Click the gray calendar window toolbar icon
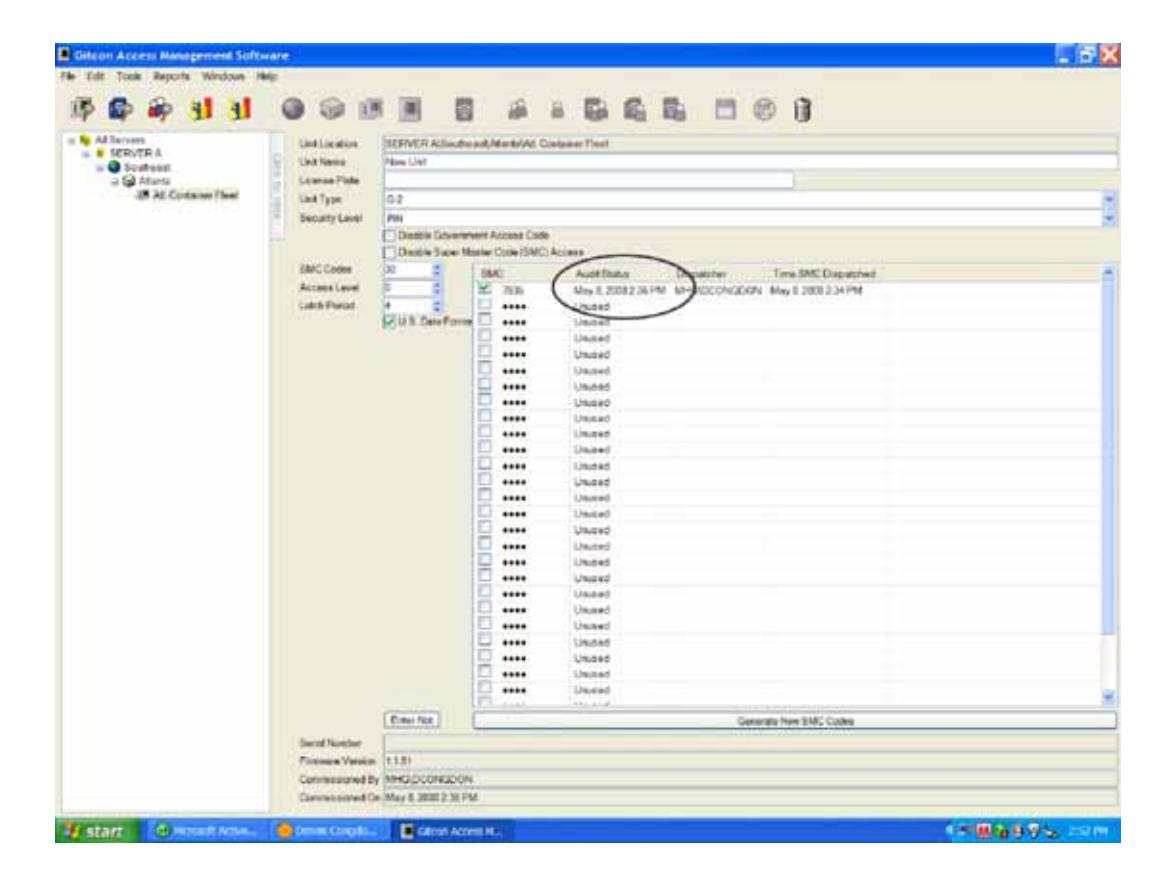 point(725,109)
